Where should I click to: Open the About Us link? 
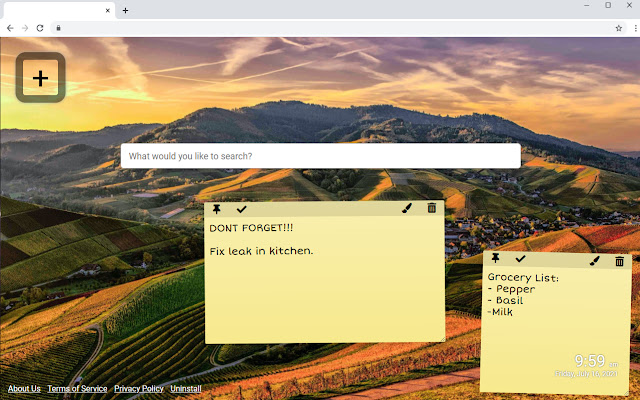click(x=24, y=389)
